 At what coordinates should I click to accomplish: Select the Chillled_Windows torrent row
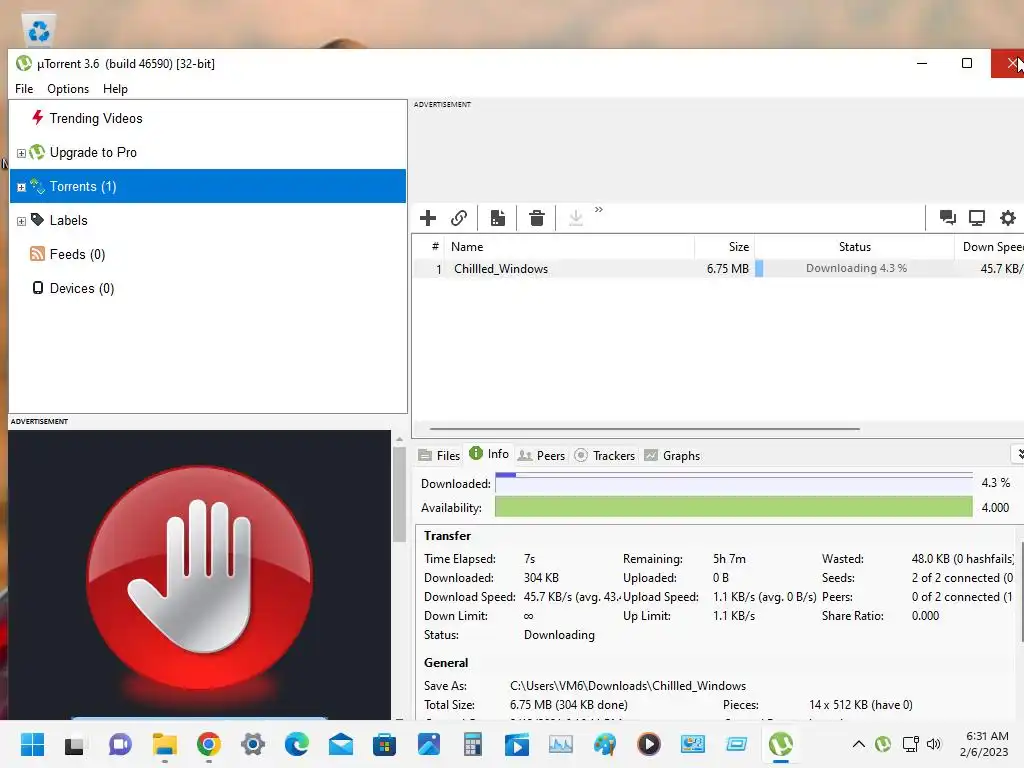click(x=718, y=268)
